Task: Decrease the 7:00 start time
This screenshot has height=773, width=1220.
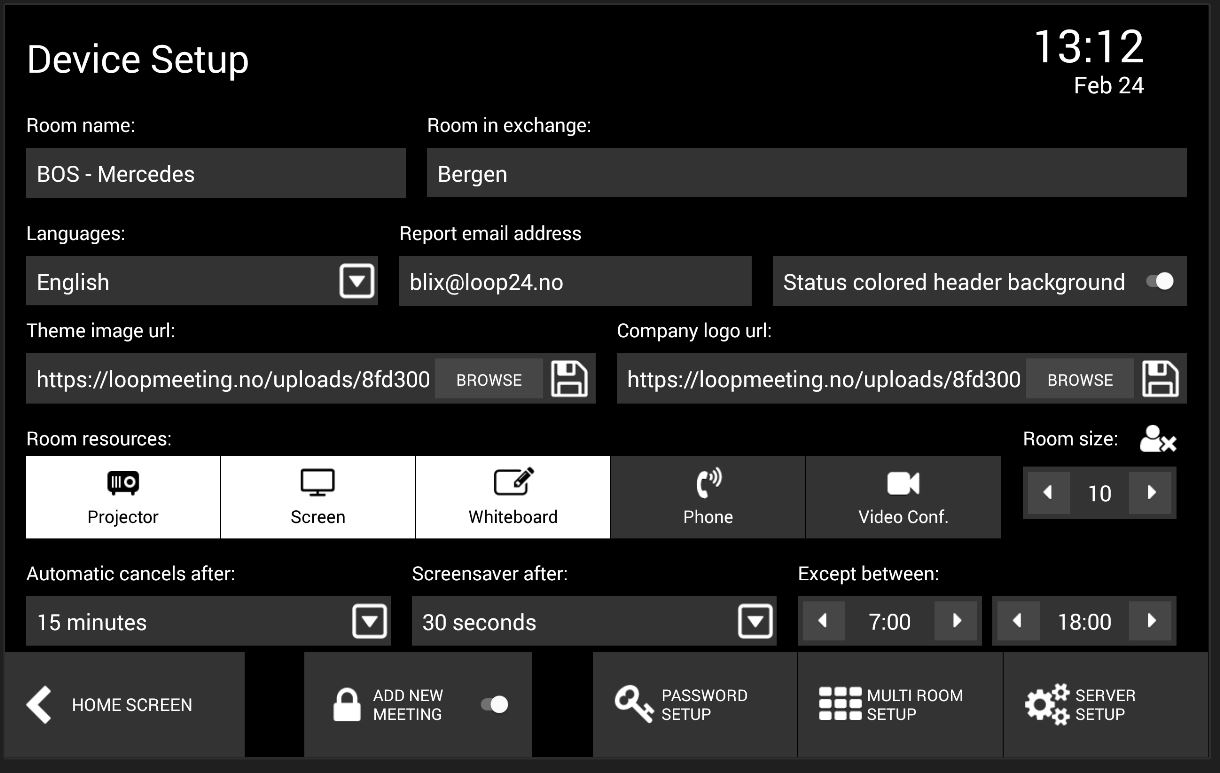Action: coord(823,621)
